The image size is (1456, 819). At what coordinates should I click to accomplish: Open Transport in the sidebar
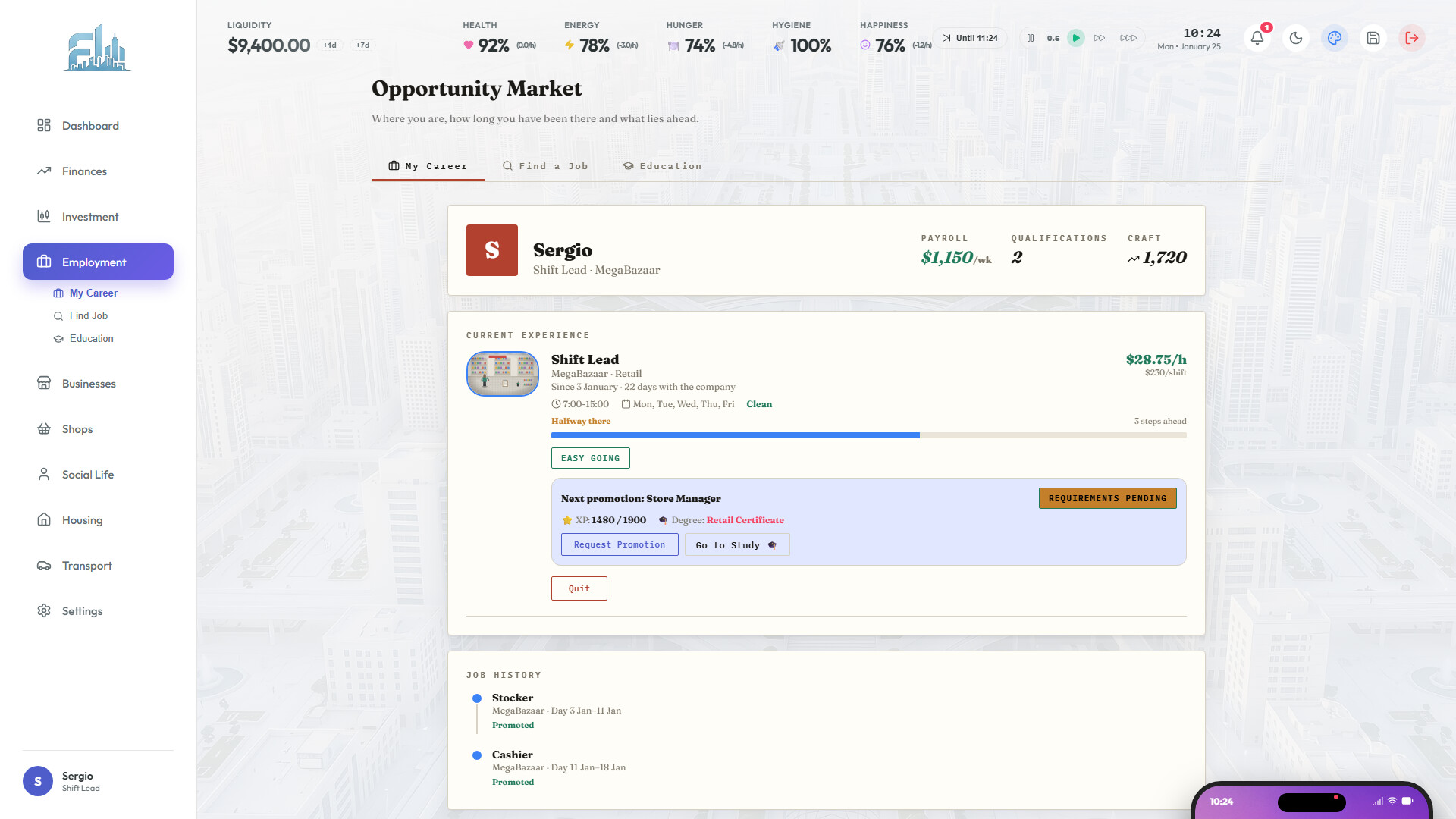pyautogui.click(x=98, y=566)
